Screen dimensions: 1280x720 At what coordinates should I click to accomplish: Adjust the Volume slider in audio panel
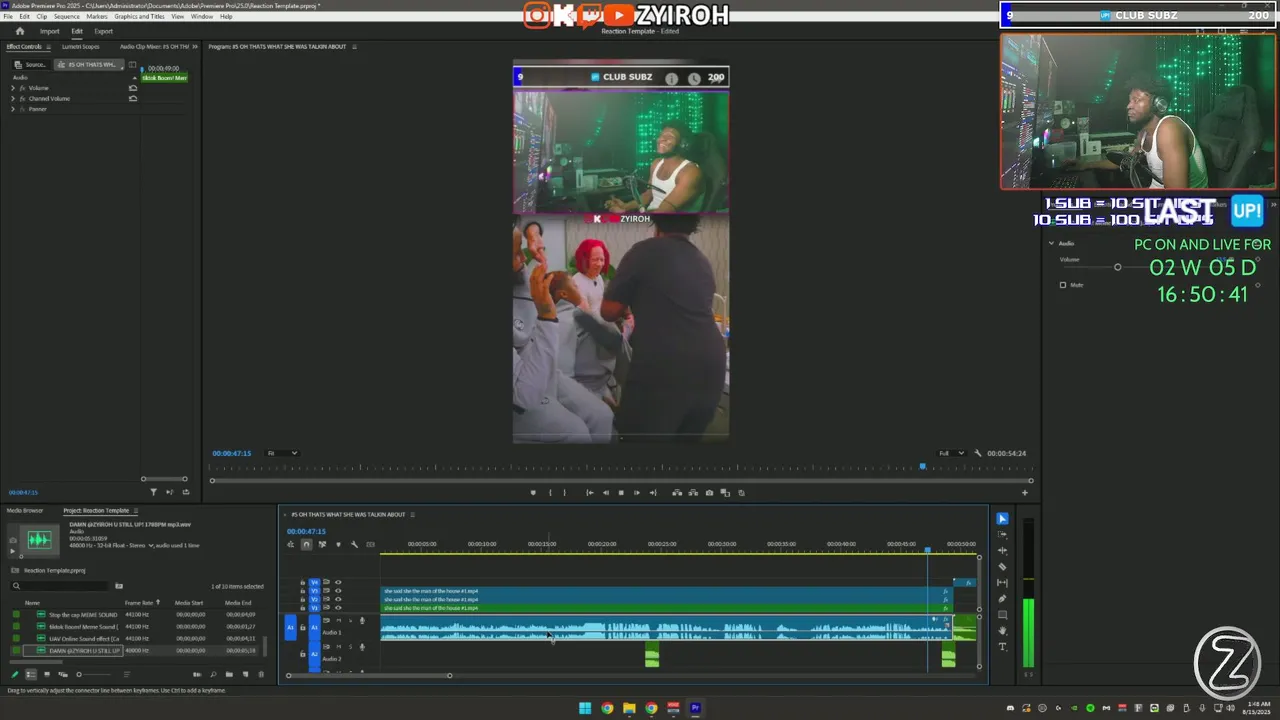pos(1118,267)
